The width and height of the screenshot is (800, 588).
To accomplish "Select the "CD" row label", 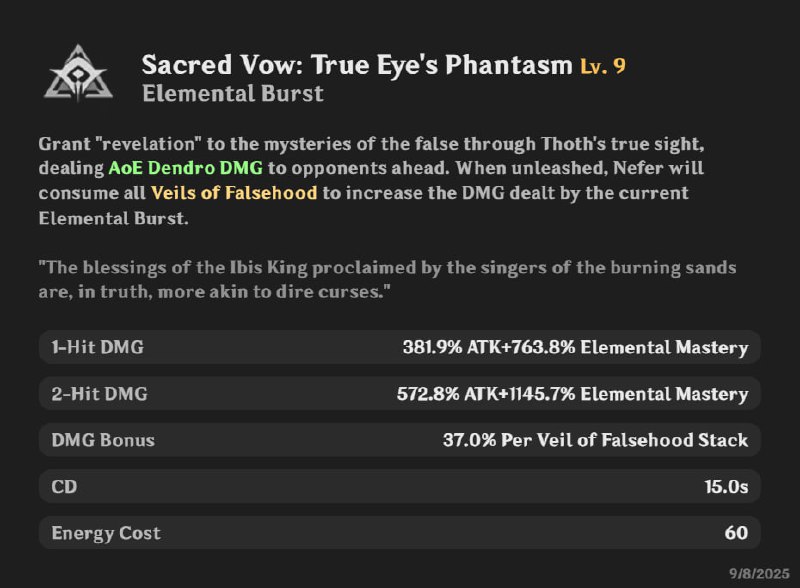I will pyautogui.click(x=64, y=487).
